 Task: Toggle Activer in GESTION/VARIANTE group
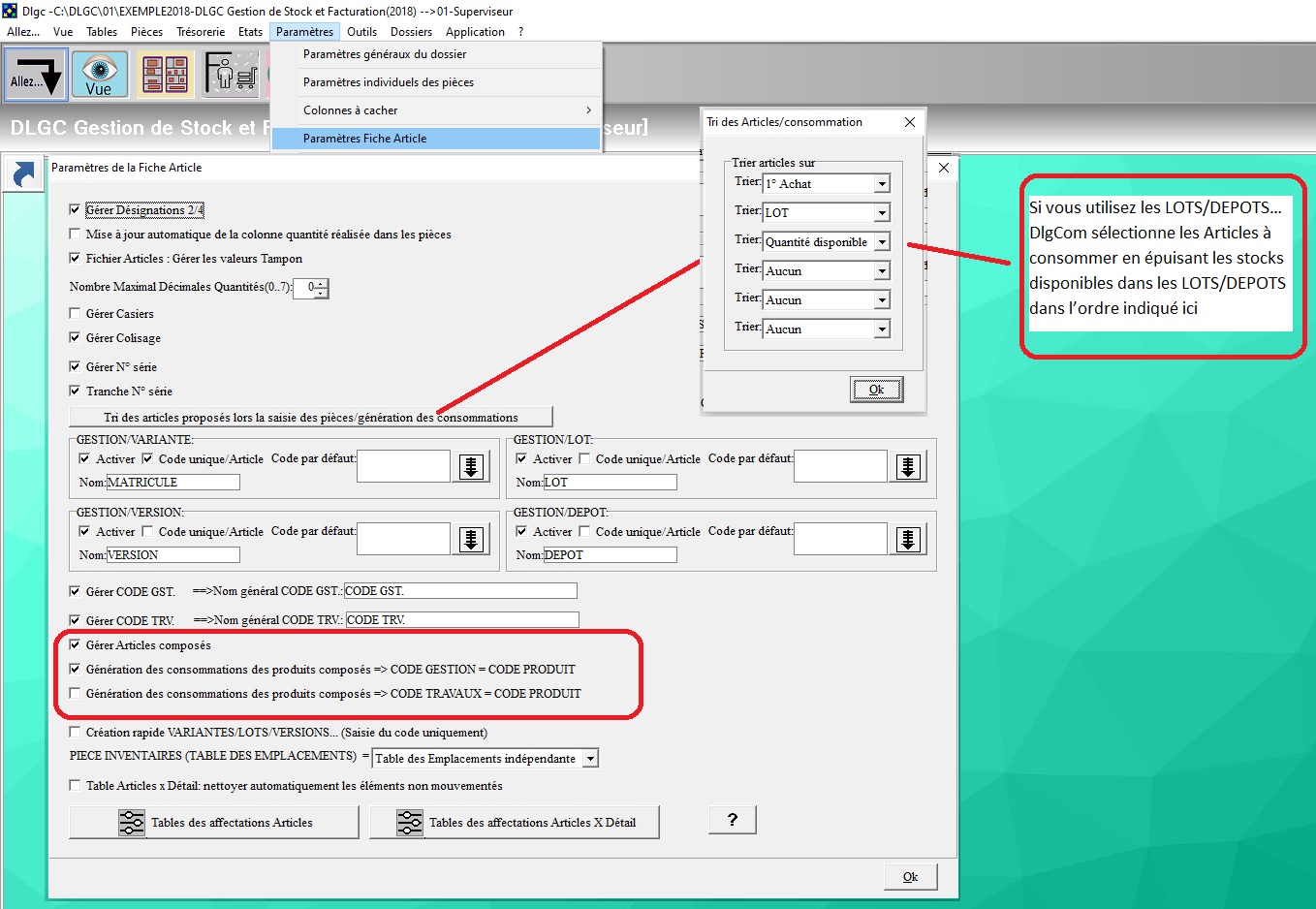[84, 458]
